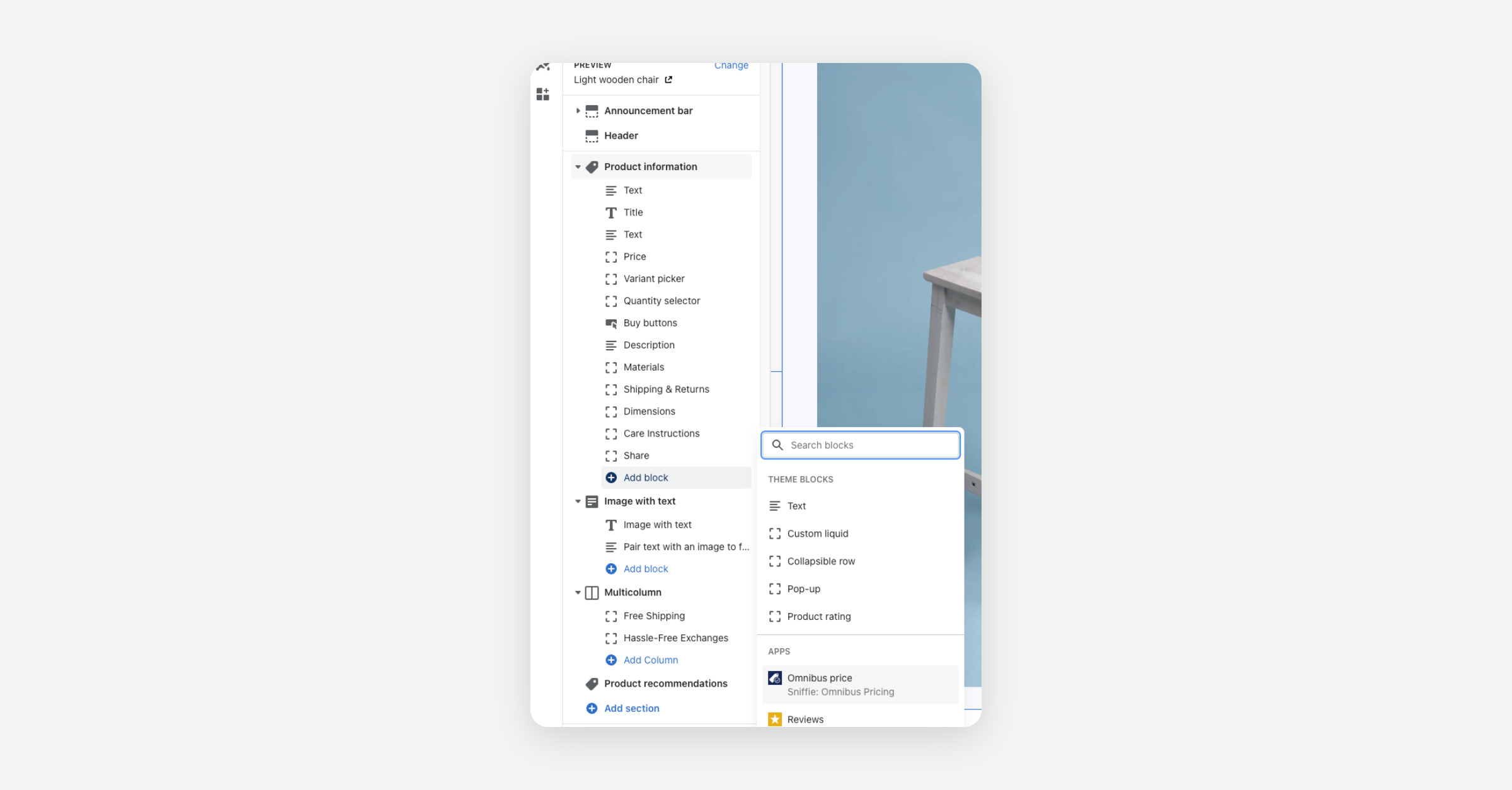Collapse the Image with text section

coord(578,501)
